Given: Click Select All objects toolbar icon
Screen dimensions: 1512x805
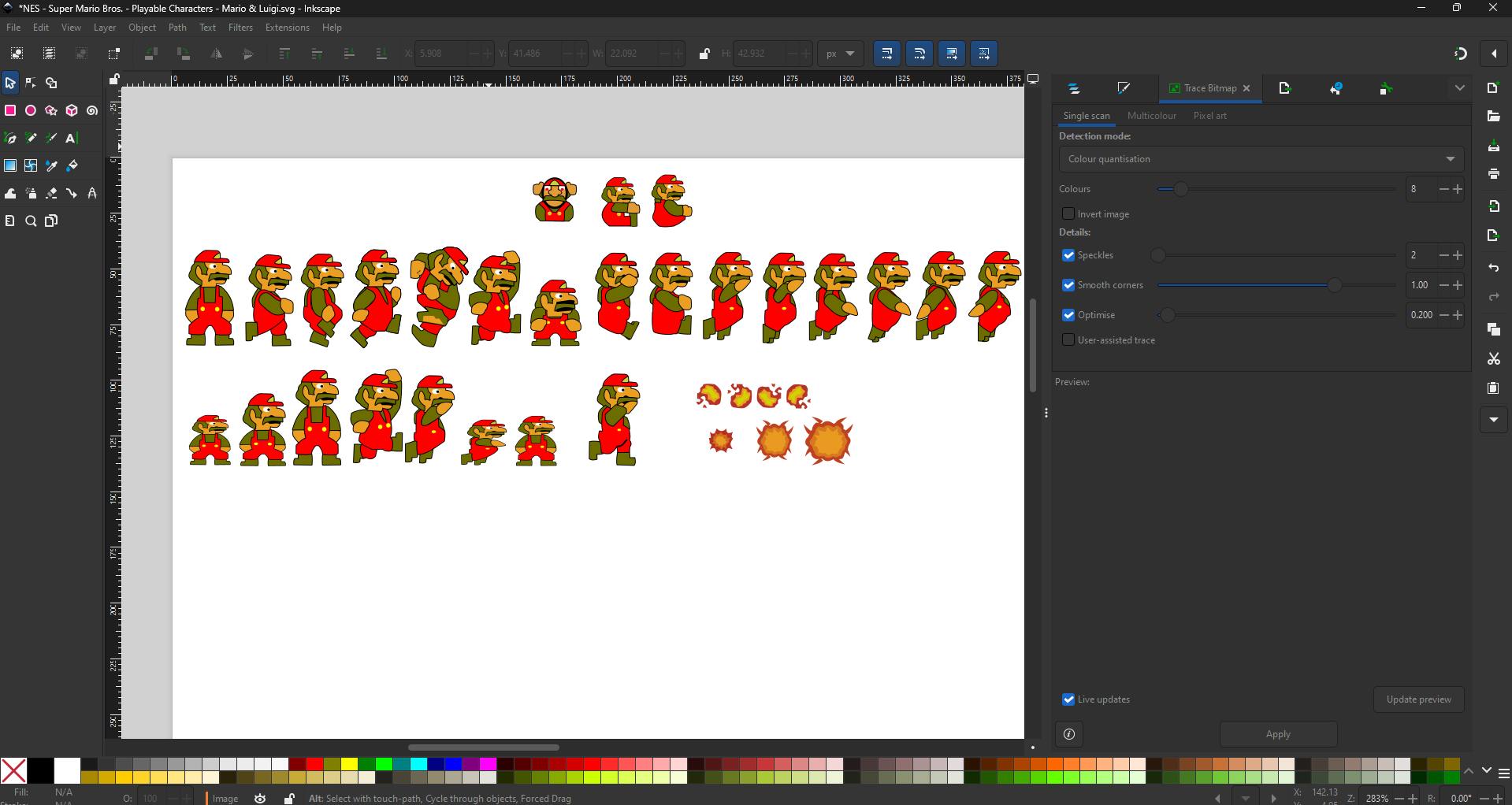Looking at the screenshot, I should [17, 54].
